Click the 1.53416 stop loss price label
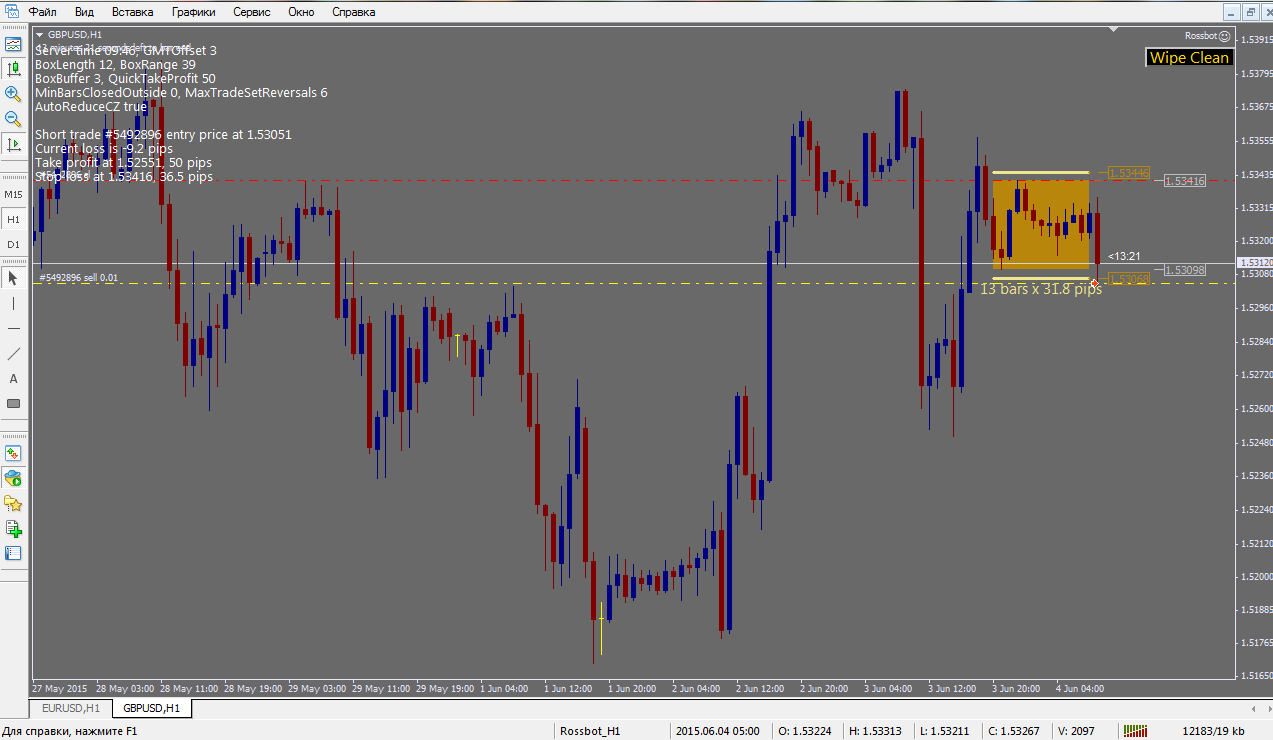This screenshot has height=740, width=1273. (1185, 181)
